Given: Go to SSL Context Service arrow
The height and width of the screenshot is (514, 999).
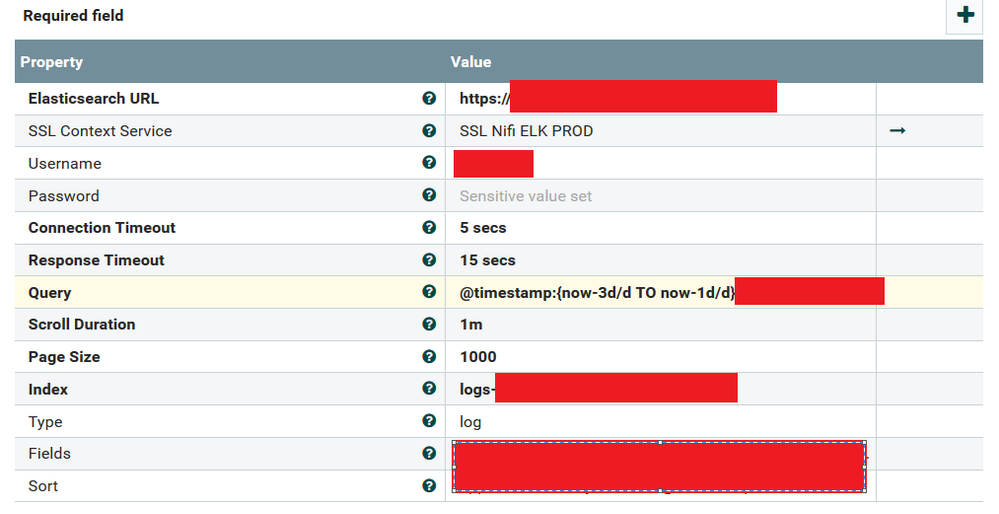Looking at the screenshot, I should [897, 131].
